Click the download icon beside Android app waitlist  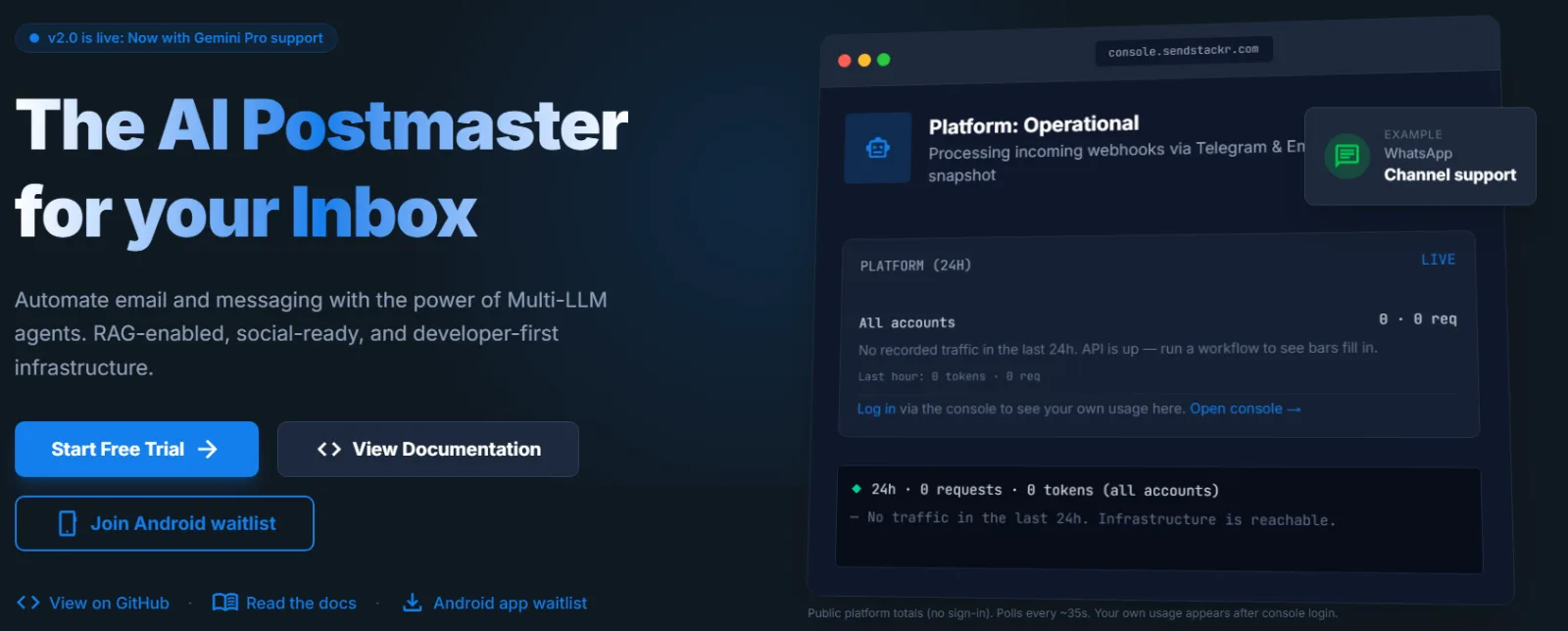[413, 603]
